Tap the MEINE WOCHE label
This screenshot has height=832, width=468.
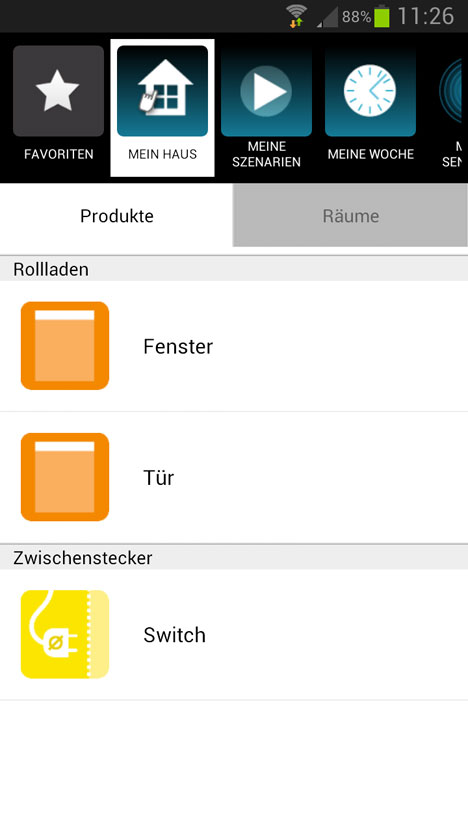tap(370, 154)
